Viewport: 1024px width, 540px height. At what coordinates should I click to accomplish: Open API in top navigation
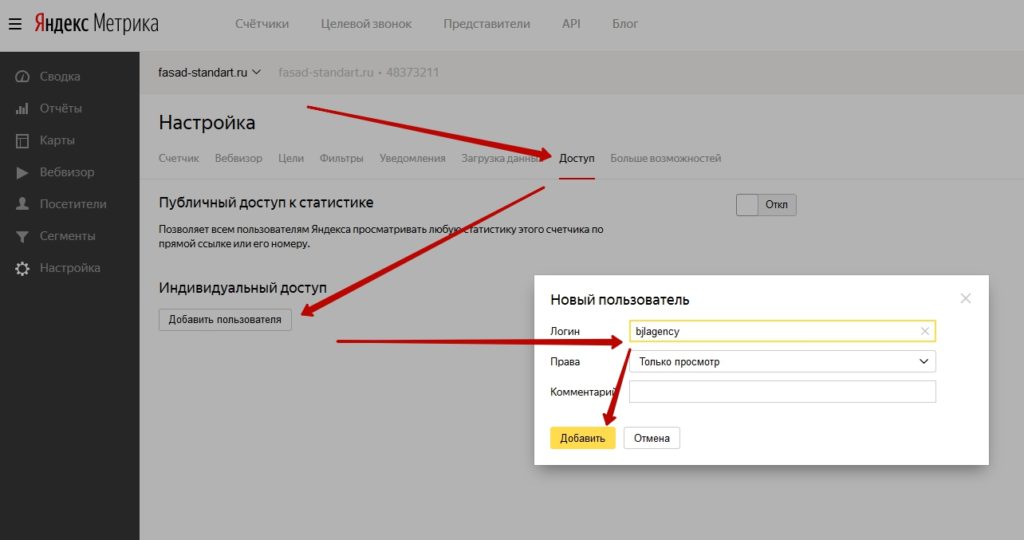[x=571, y=24]
